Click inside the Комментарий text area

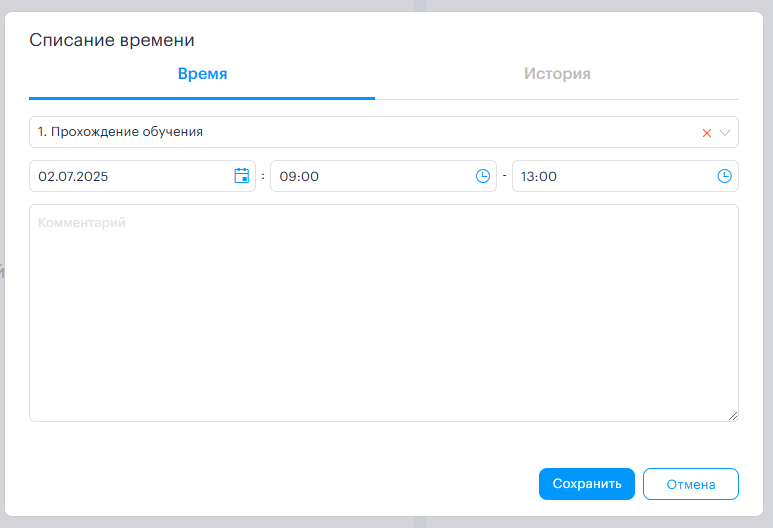click(x=384, y=313)
